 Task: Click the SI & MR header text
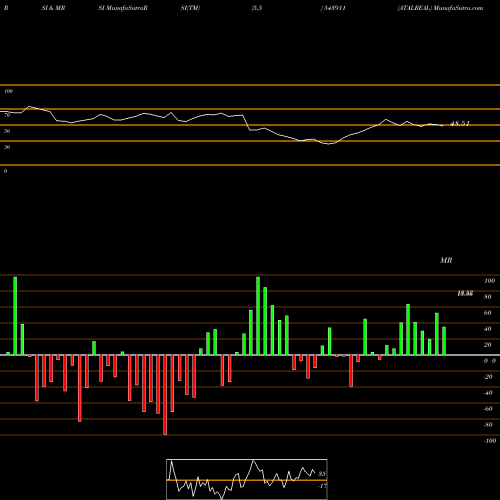pyautogui.click(x=53, y=8)
